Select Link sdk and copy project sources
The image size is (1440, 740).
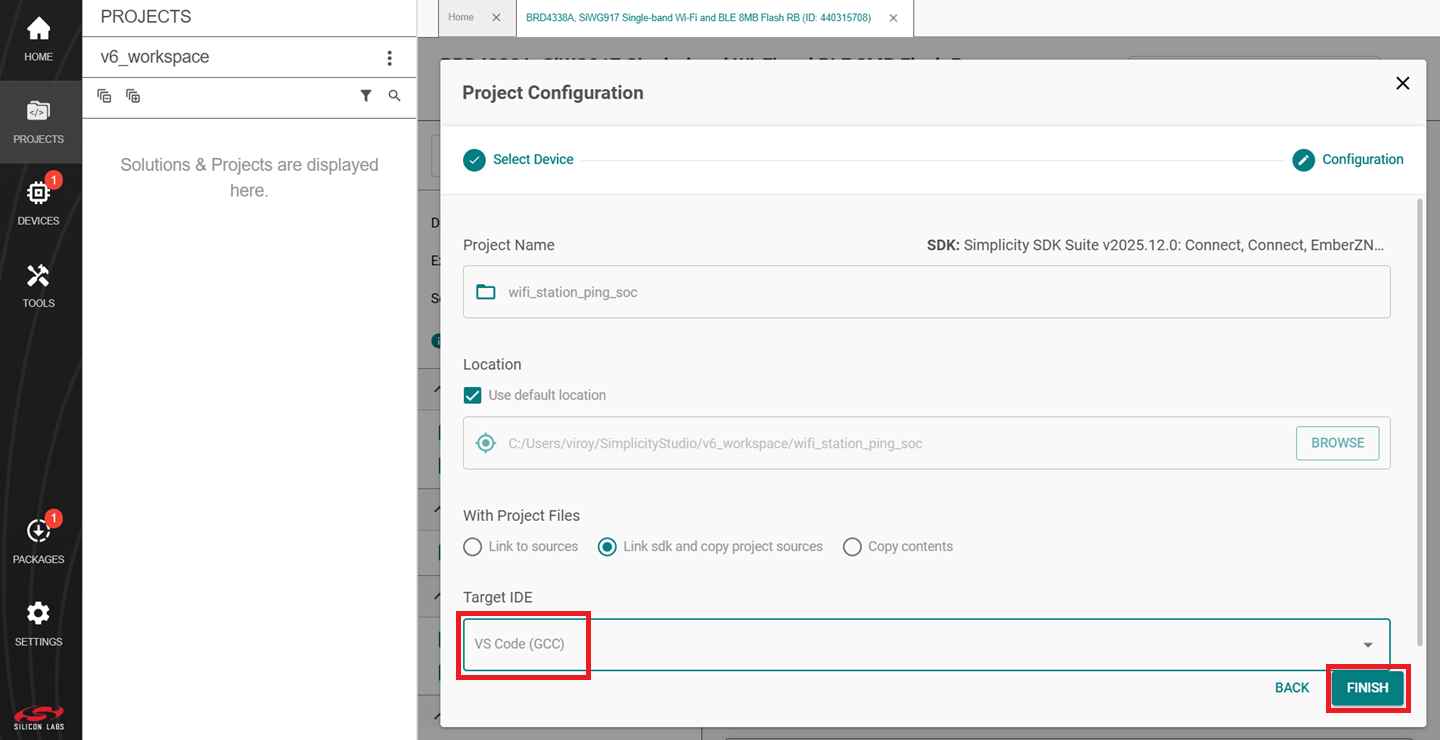pos(607,547)
